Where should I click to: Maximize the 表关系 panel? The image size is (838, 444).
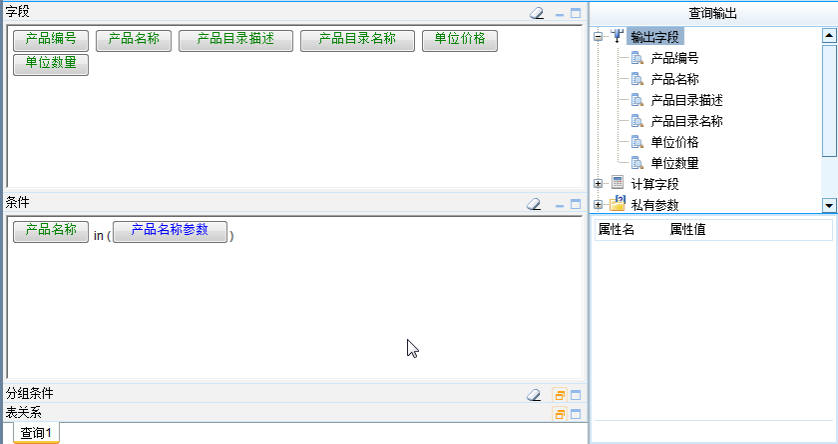click(x=576, y=414)
